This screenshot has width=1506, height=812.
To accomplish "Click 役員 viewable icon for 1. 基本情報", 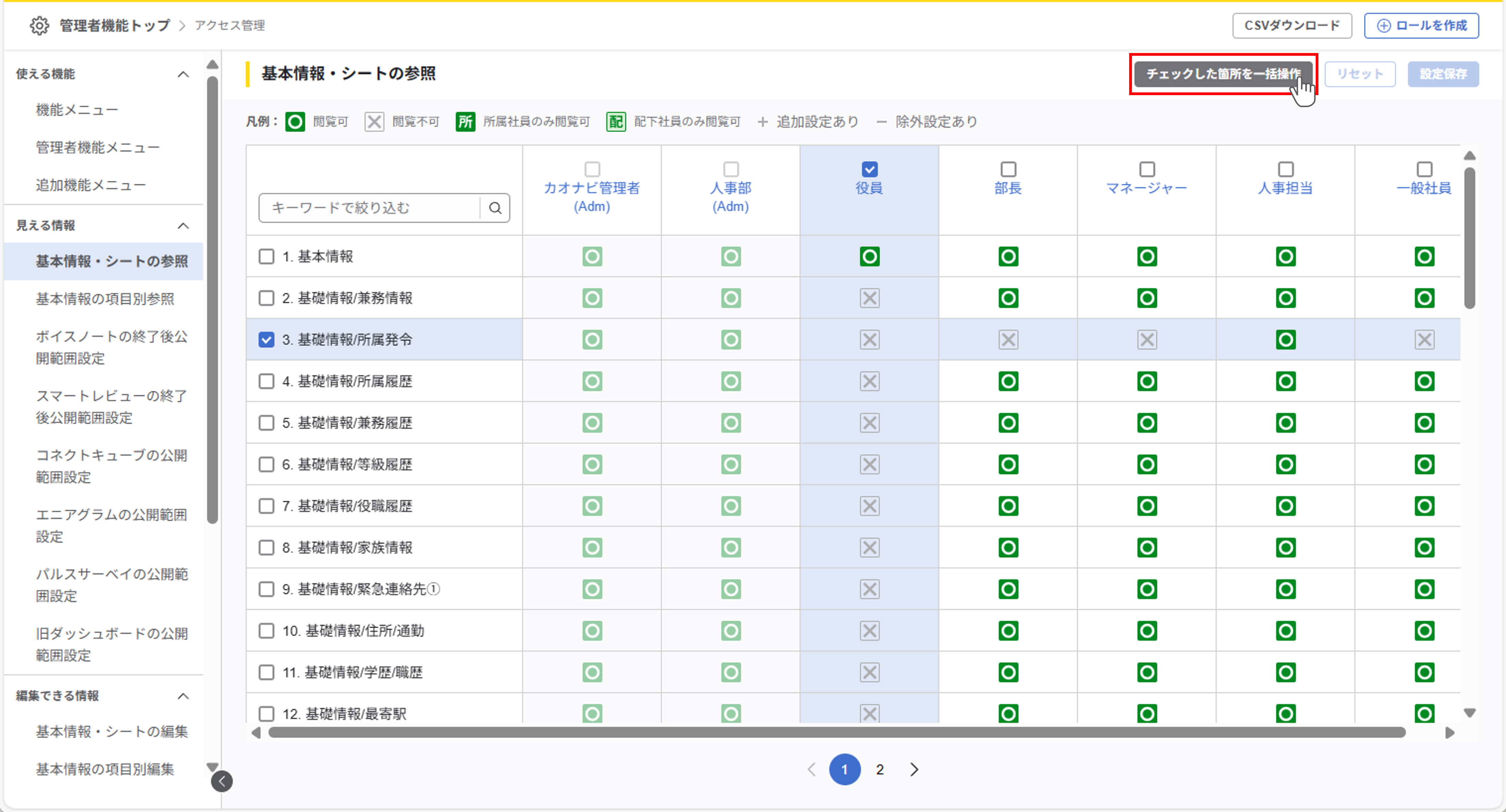I will tap(869, 257).
